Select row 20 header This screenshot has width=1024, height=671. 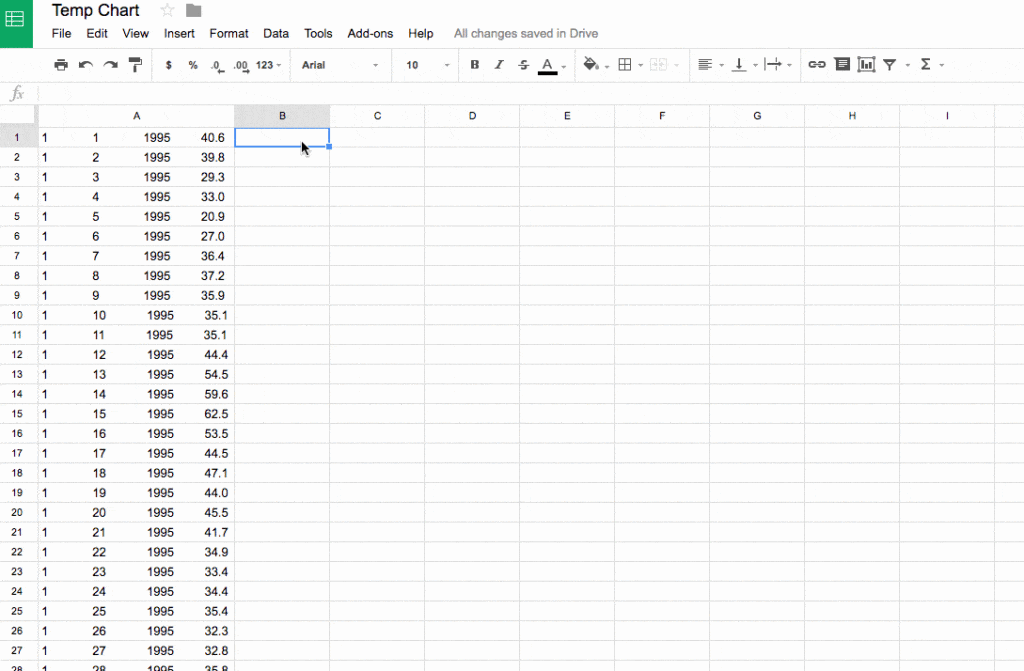[x=18, y=513]
